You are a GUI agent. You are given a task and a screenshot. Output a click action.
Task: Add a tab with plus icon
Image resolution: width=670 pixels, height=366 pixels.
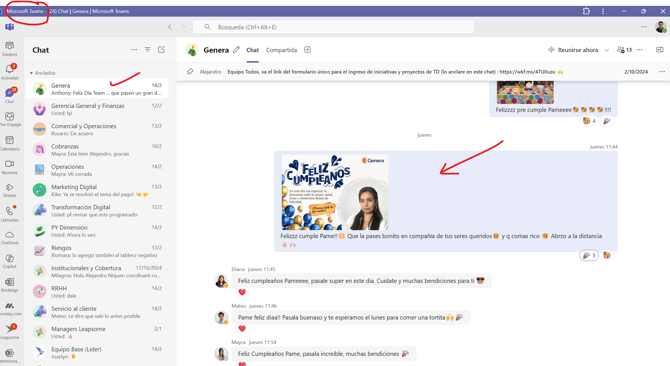coord(307,50)
